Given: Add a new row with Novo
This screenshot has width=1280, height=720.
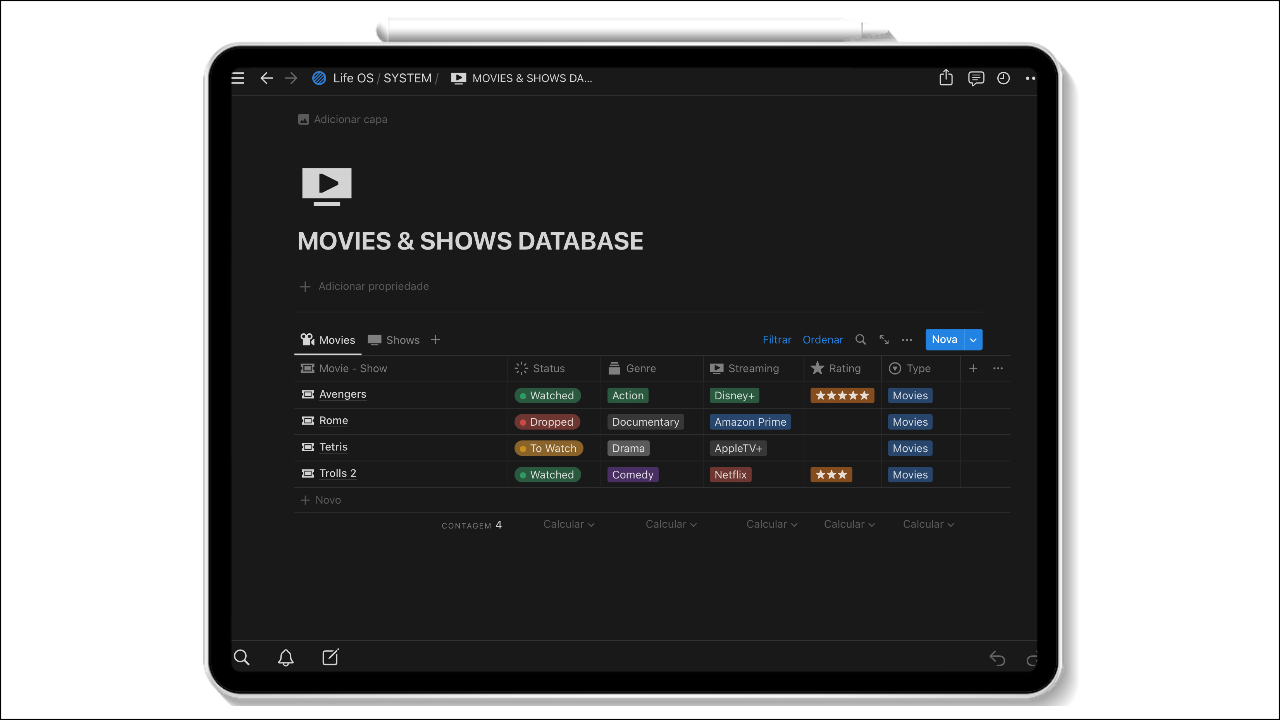Looking at the screenshot, I should tap(322, 500).
